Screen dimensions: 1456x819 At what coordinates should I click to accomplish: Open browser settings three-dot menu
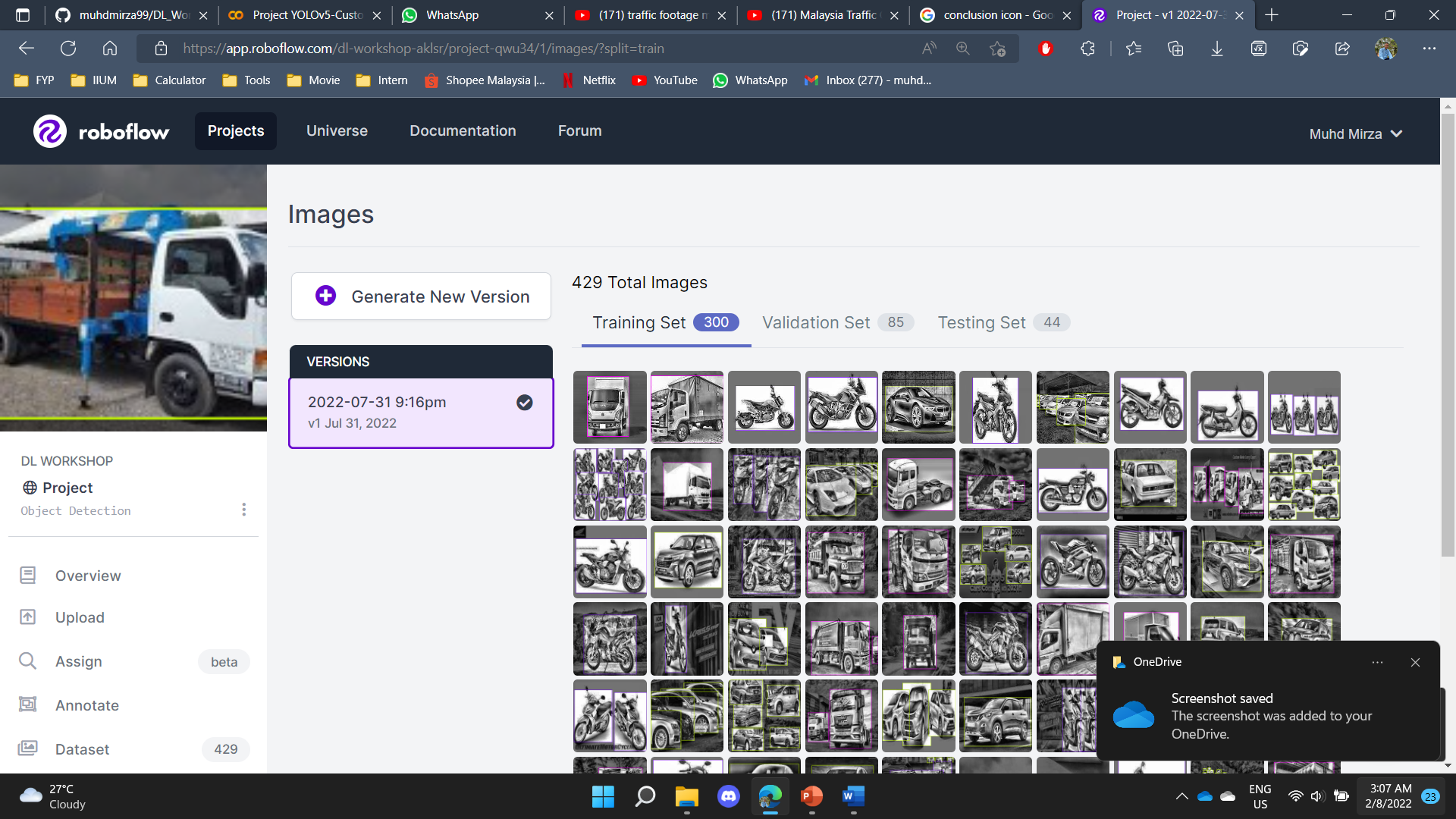point(1429,49)
